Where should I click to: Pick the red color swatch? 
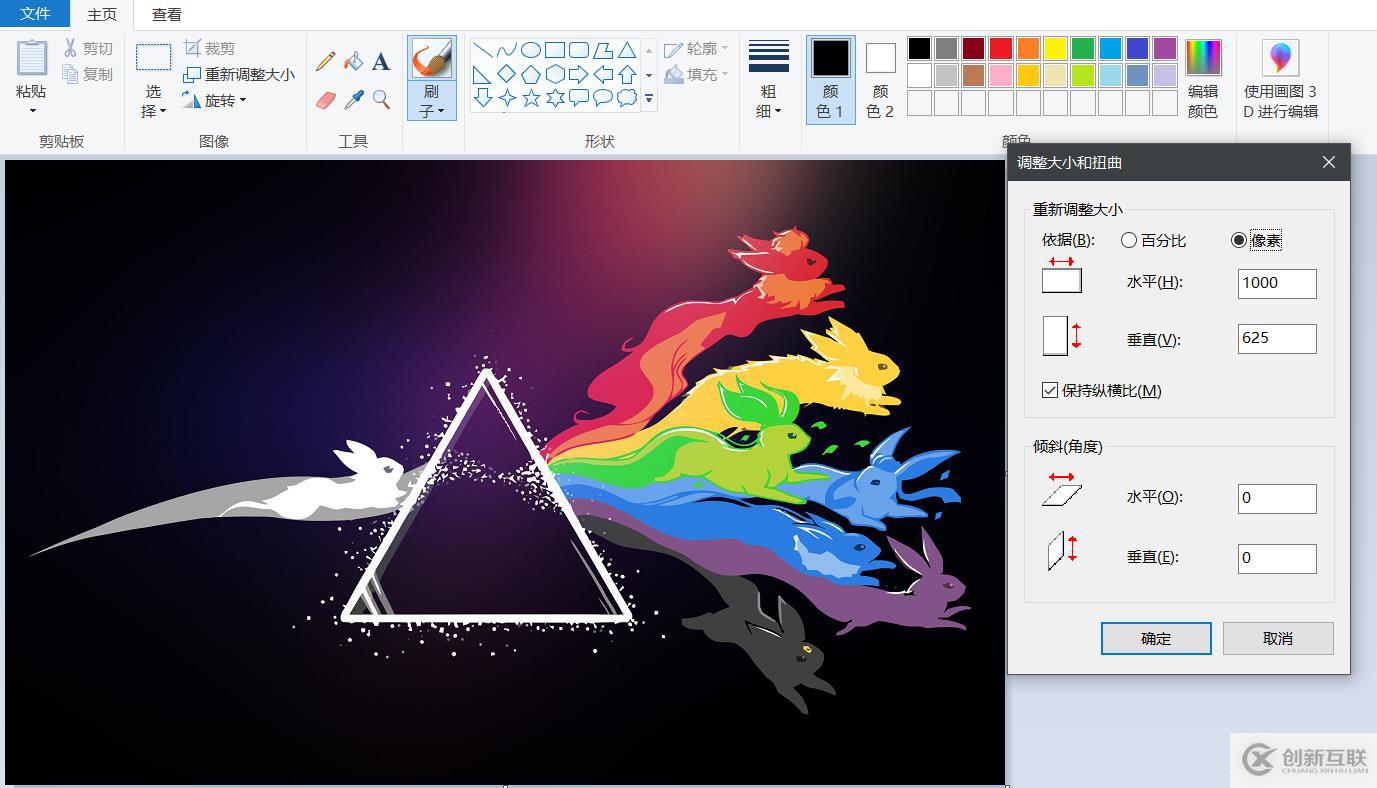(1001, 48)
